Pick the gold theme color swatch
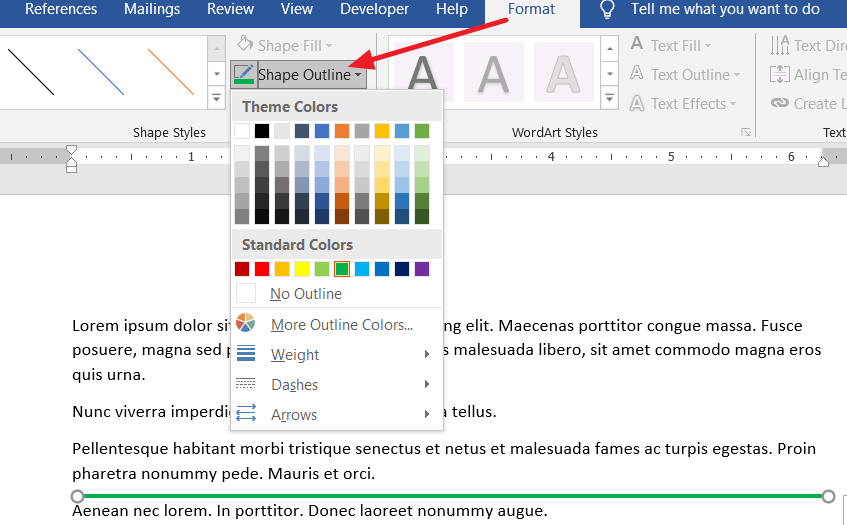Image resolution: width=847 pixels, height=525 pixels. [x=382, y=131]
